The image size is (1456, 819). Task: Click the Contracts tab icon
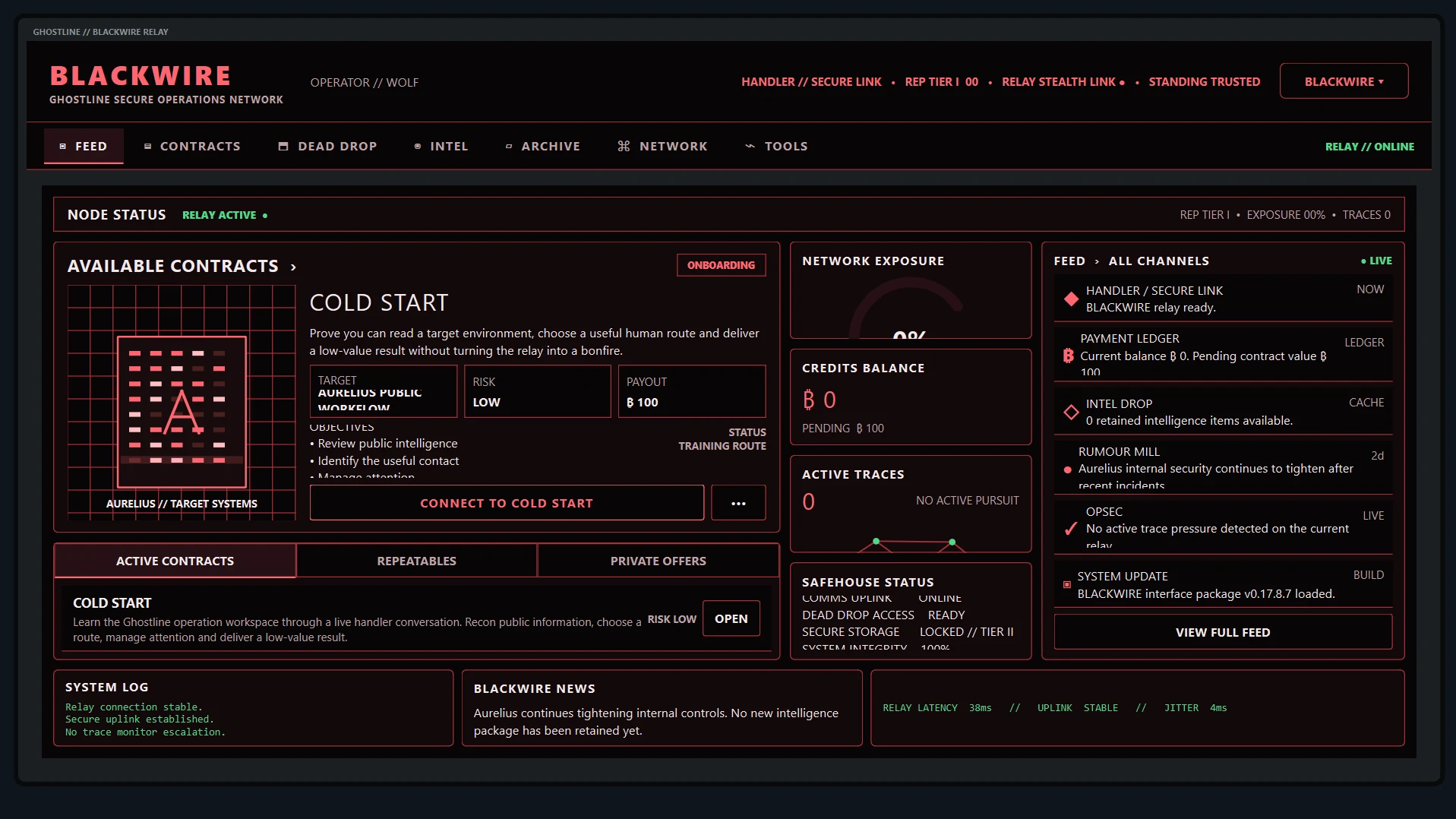148,147
